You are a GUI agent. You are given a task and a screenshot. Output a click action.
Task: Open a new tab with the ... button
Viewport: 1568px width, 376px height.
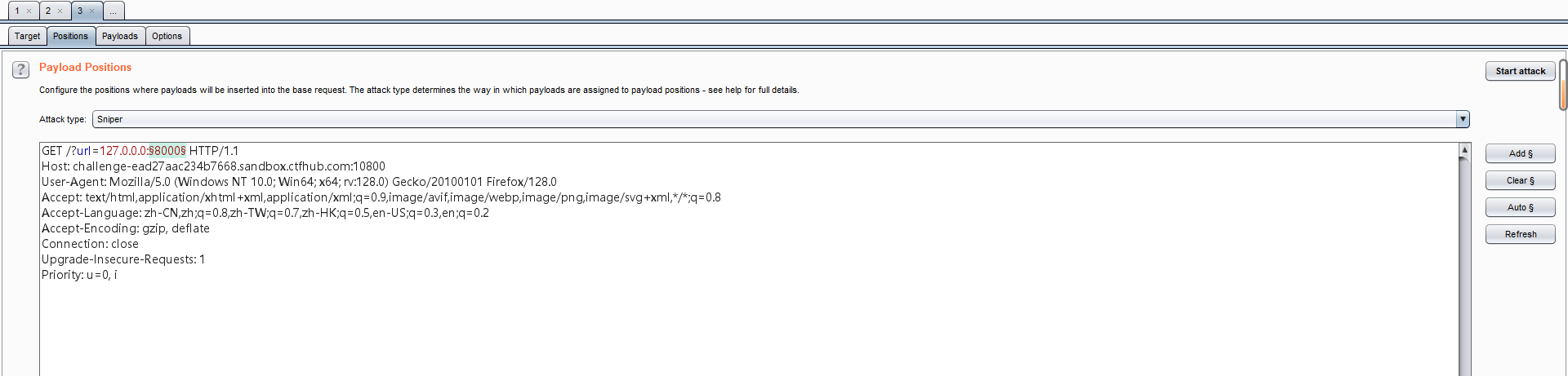pyautogui.click(x=114, y=11)
